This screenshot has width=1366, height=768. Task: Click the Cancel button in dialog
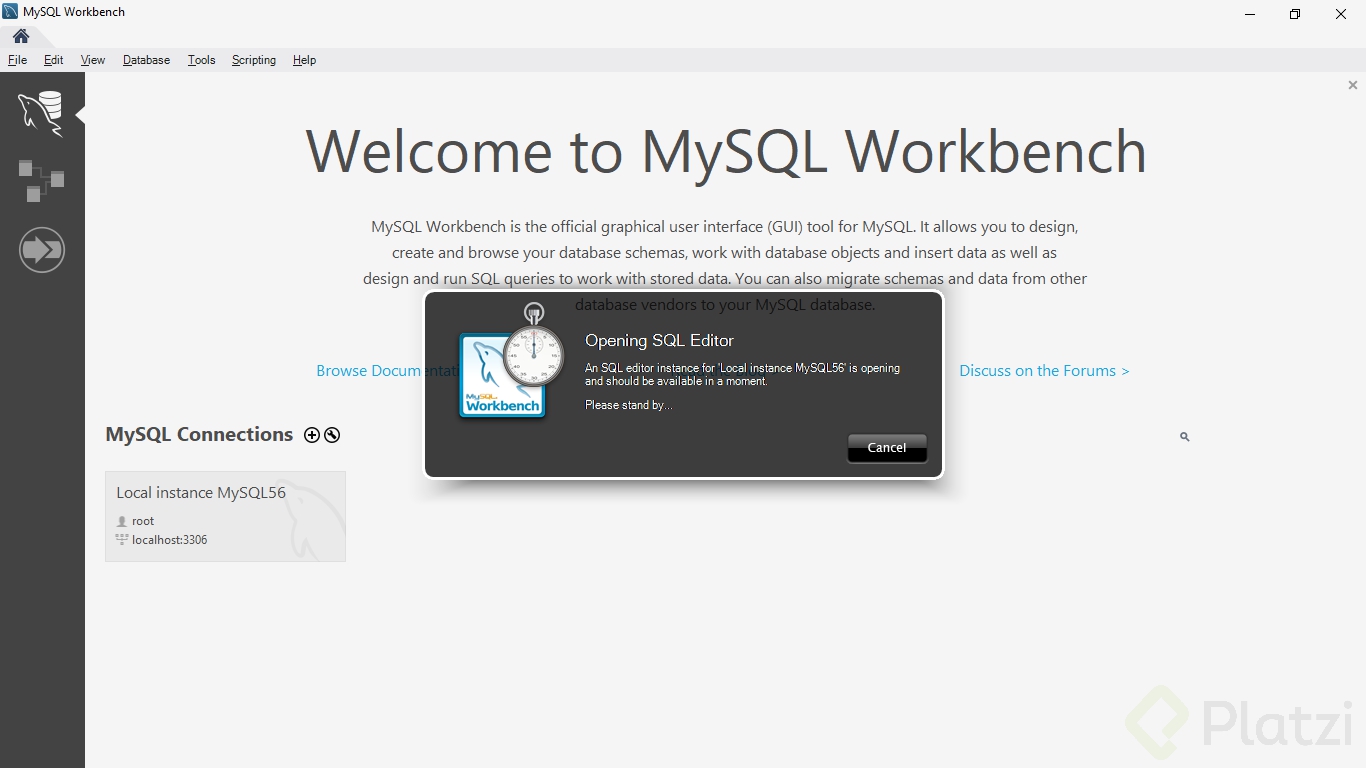pyautogui.click(x=887, y=448)
